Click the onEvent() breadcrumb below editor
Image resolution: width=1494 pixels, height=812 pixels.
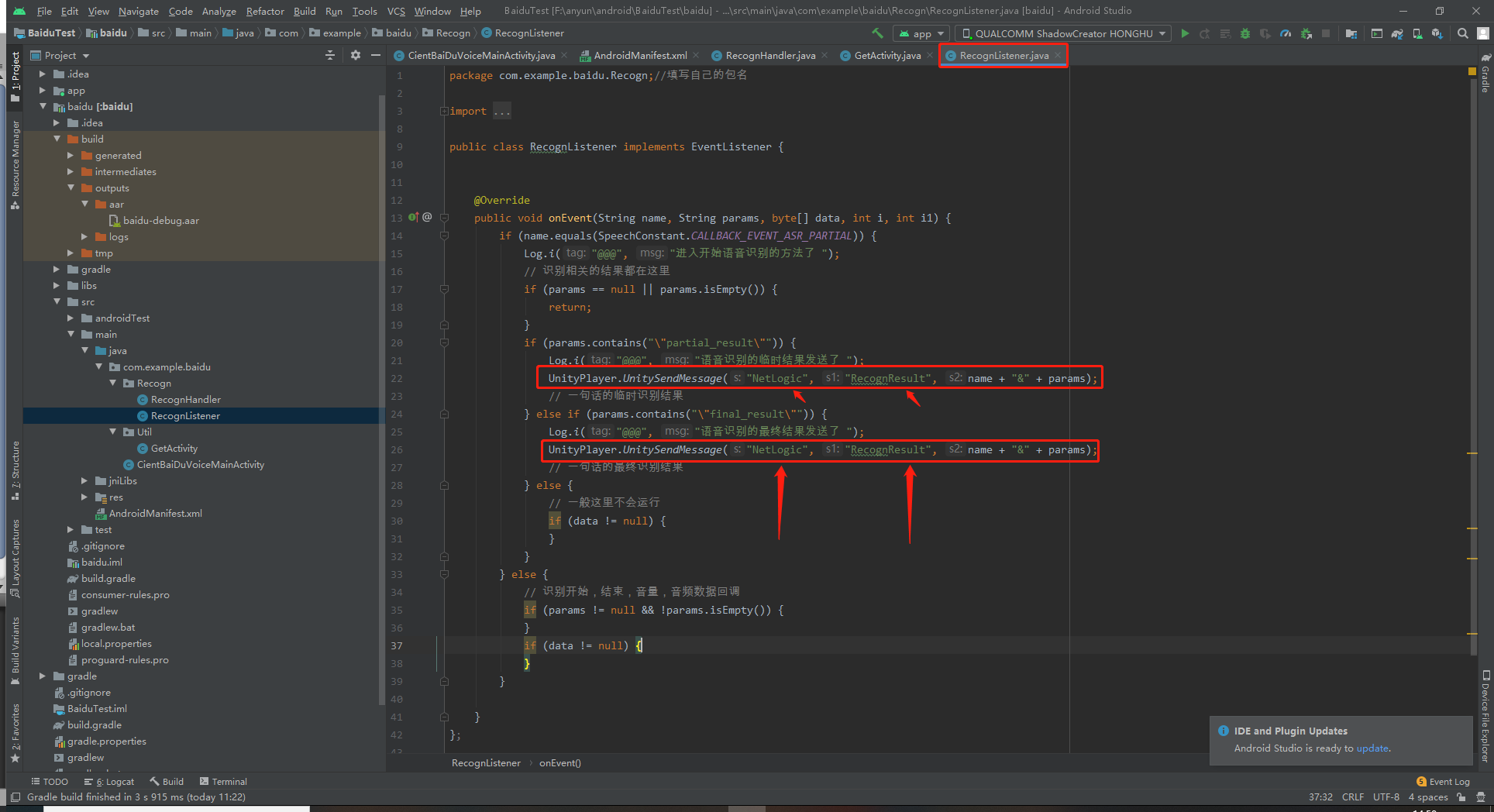click(559, 763)
